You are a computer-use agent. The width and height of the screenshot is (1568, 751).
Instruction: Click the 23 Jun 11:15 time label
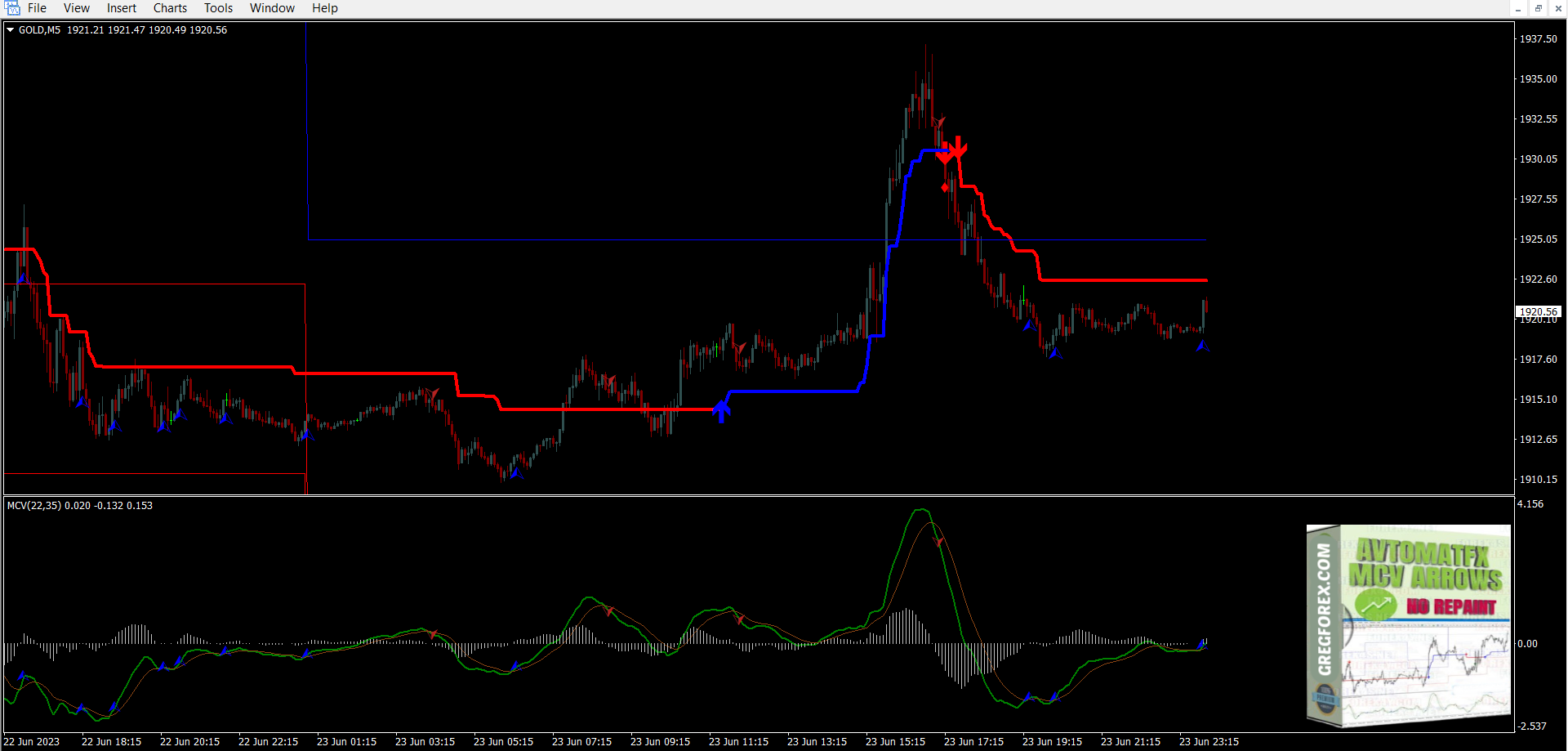coord(738,742)
